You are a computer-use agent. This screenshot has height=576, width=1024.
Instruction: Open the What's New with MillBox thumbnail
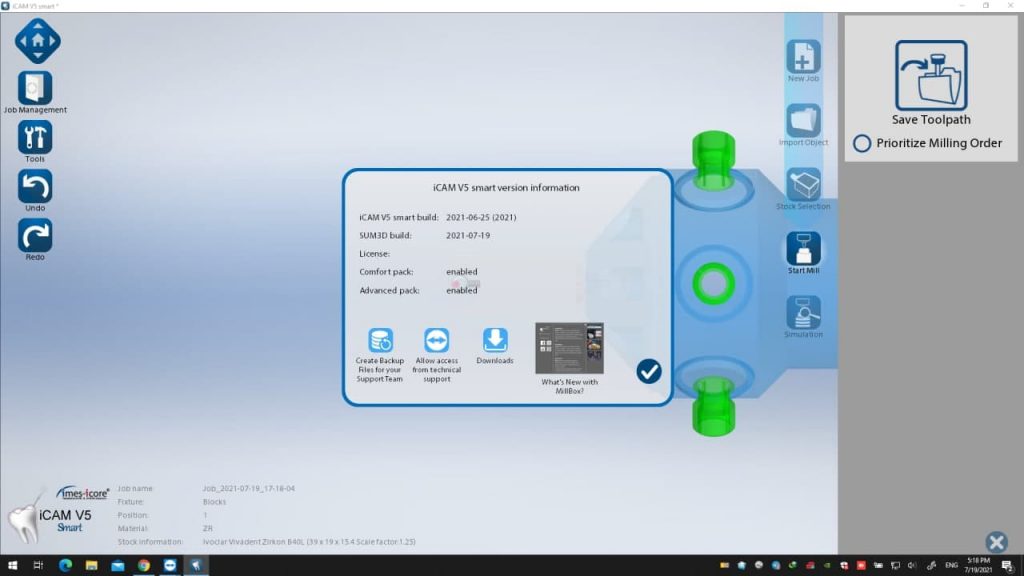[569, 348]
